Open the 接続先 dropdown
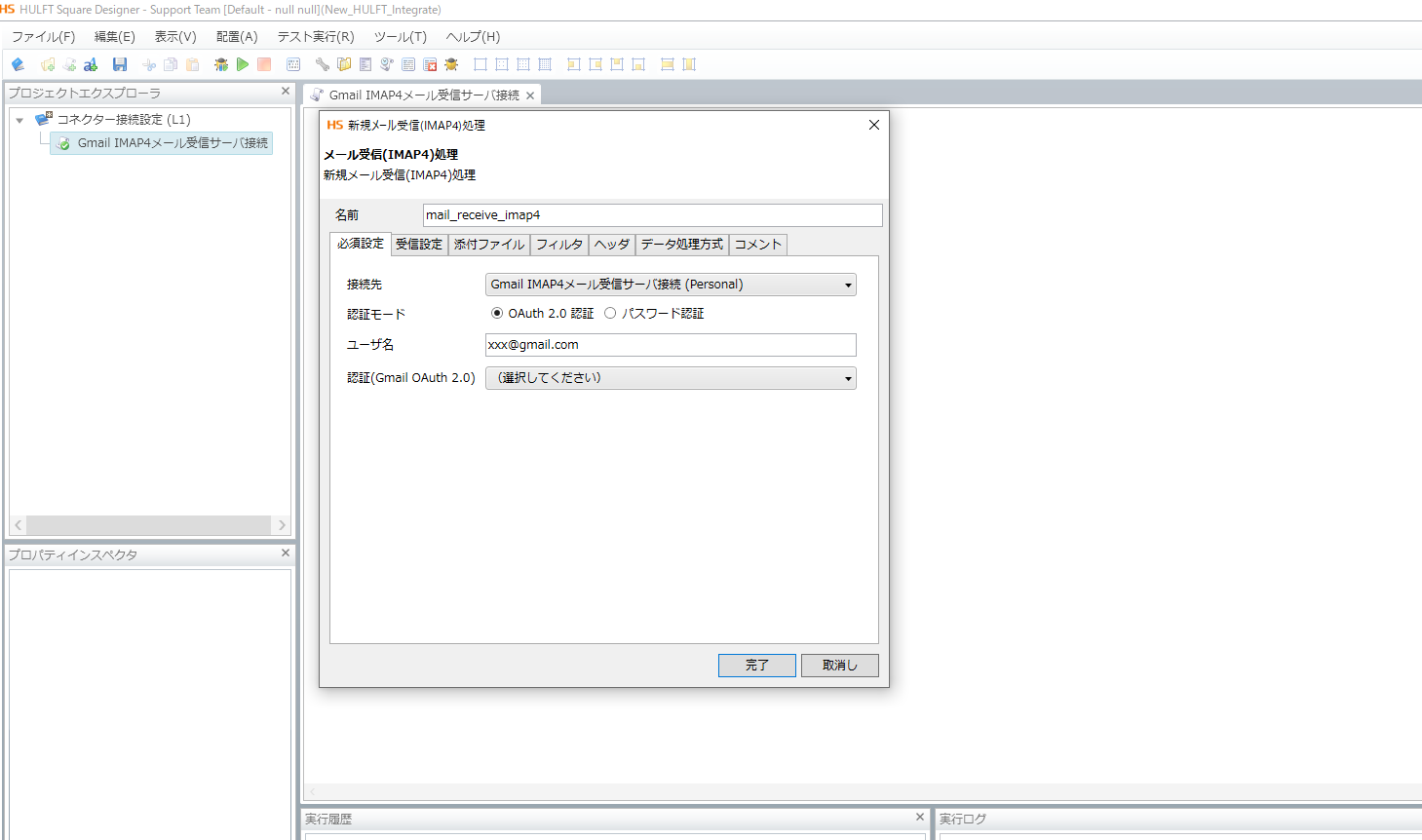Image resolution: width=1422 pixels, height=840 pixels. pyautogui.click(x=671, y=285)
